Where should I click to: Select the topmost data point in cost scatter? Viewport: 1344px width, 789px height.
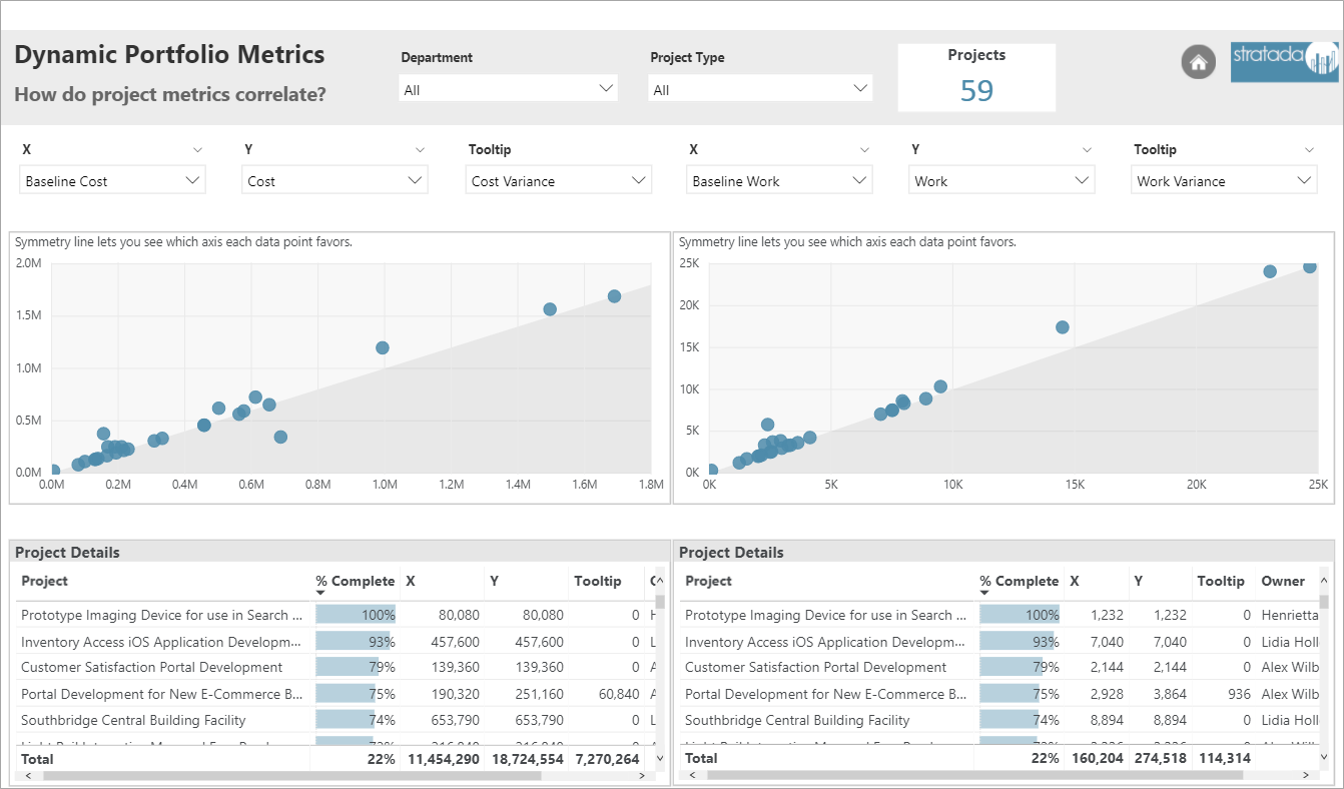coord(614,296)
